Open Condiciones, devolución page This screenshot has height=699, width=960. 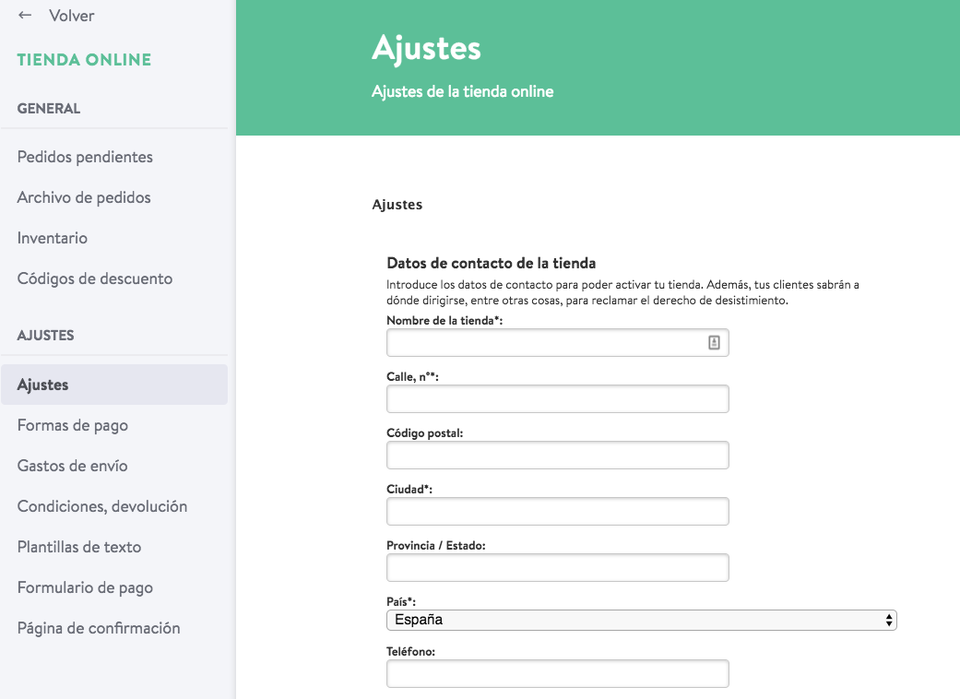(x=102, y=506)
